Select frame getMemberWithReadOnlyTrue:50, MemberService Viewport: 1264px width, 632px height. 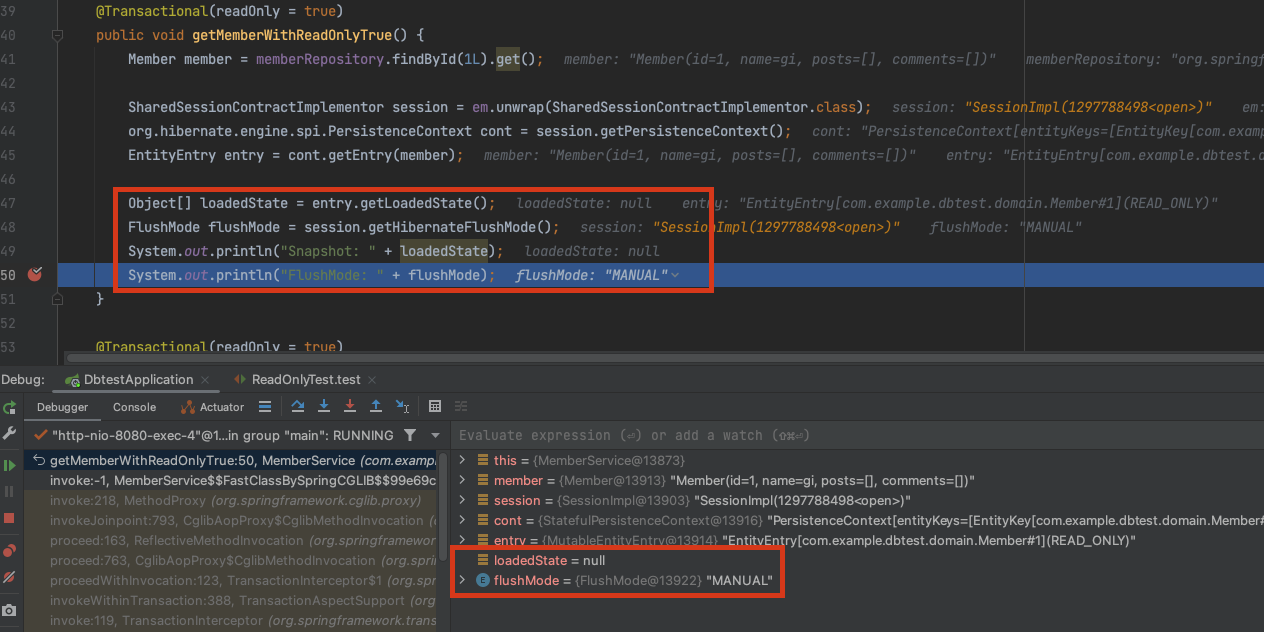[x=232, y=460]
